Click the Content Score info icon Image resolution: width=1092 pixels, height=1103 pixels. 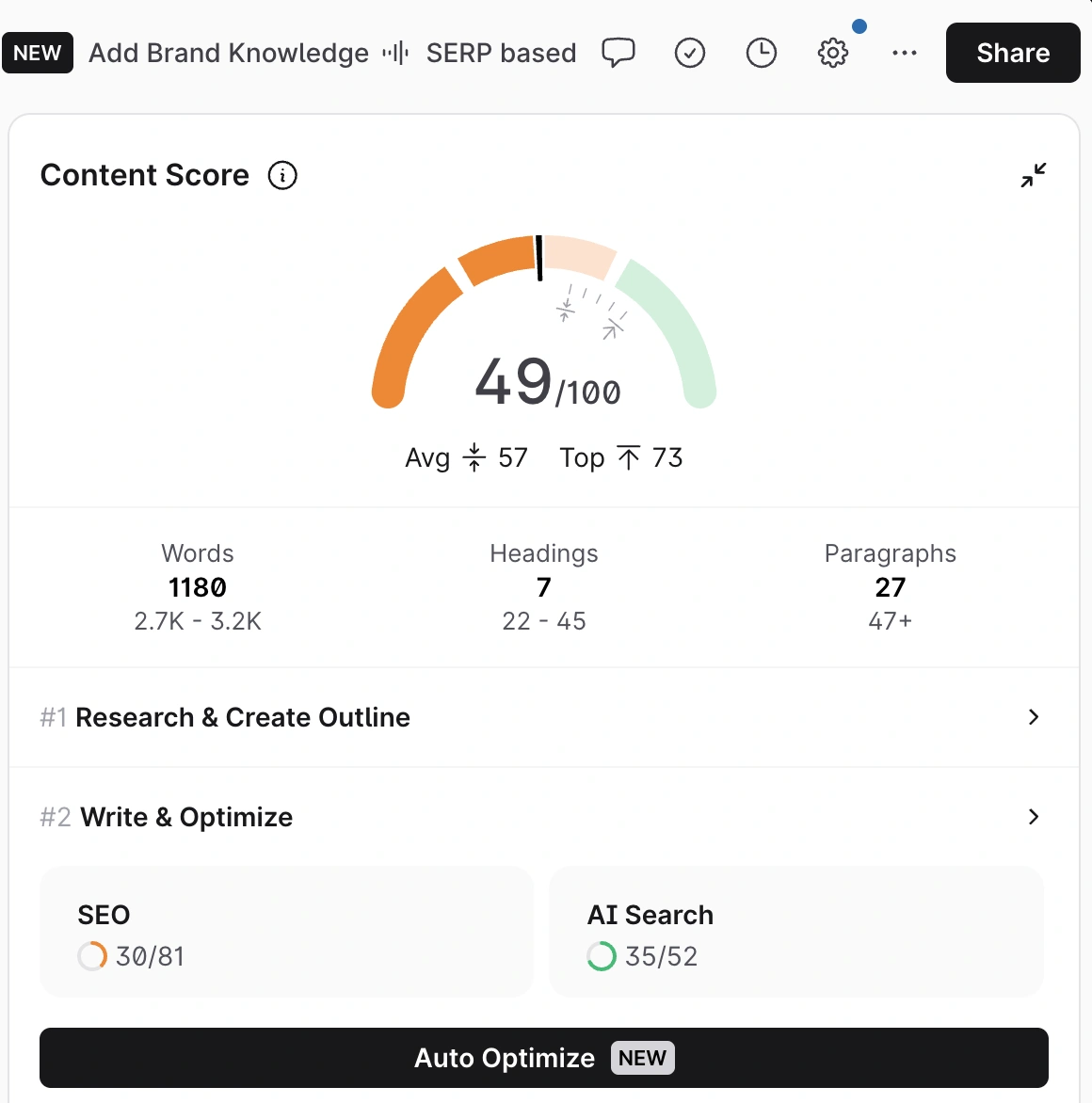pyautogui.click(x=282, y=175)
